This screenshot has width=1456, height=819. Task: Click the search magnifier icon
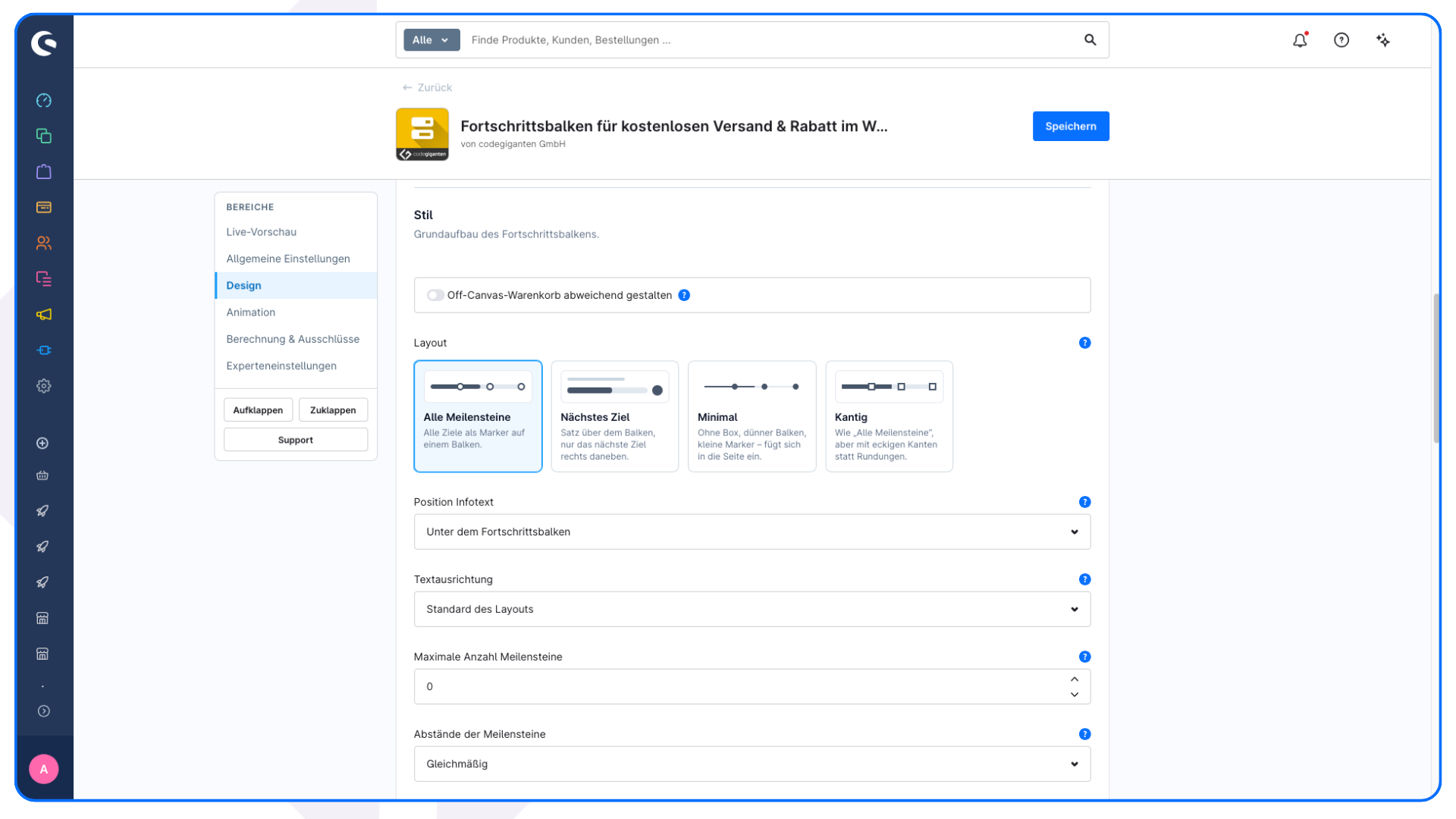pos(1090,39)
